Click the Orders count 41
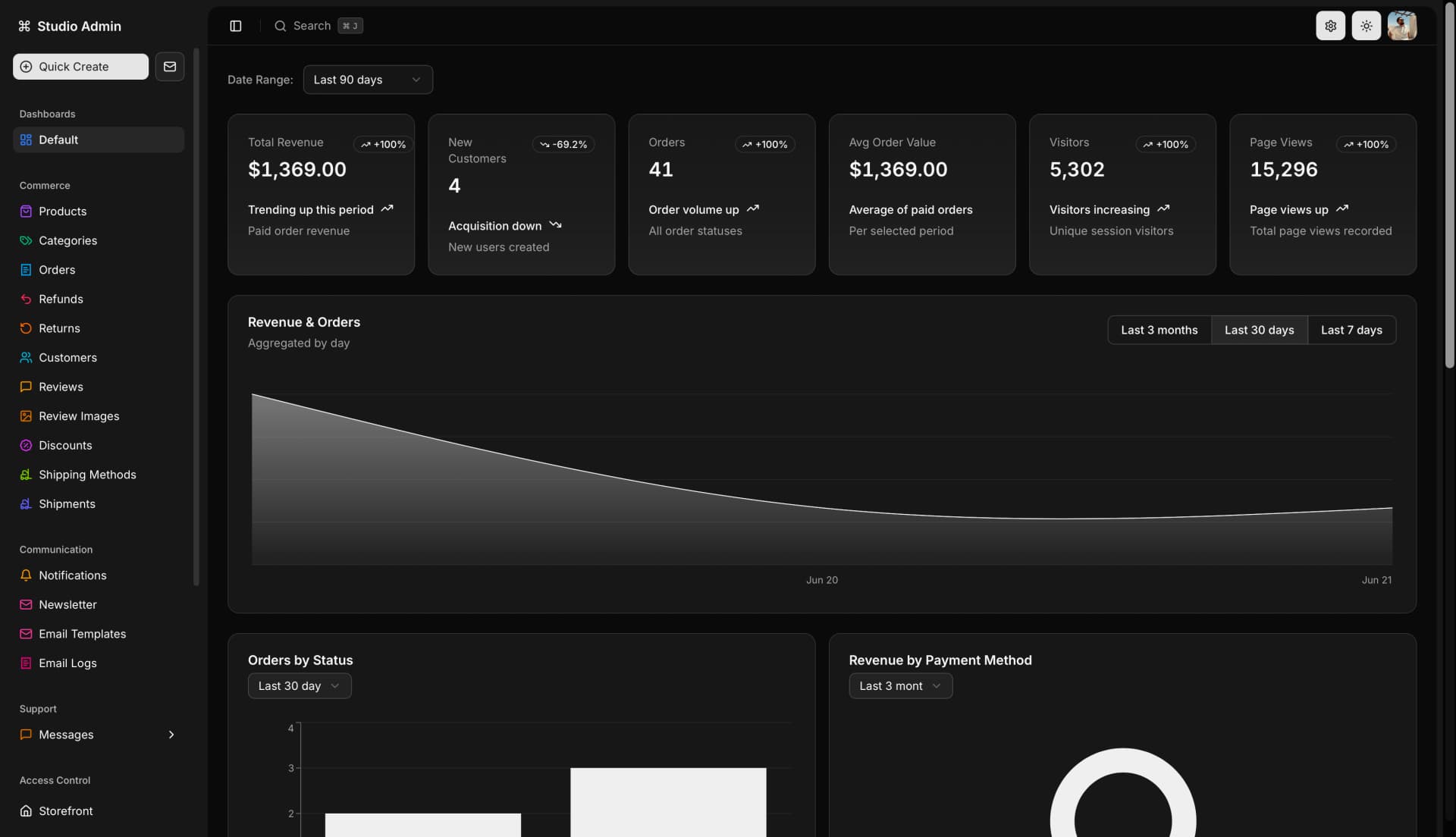The width and height of the screenshot is (1456, 837). 661,169
